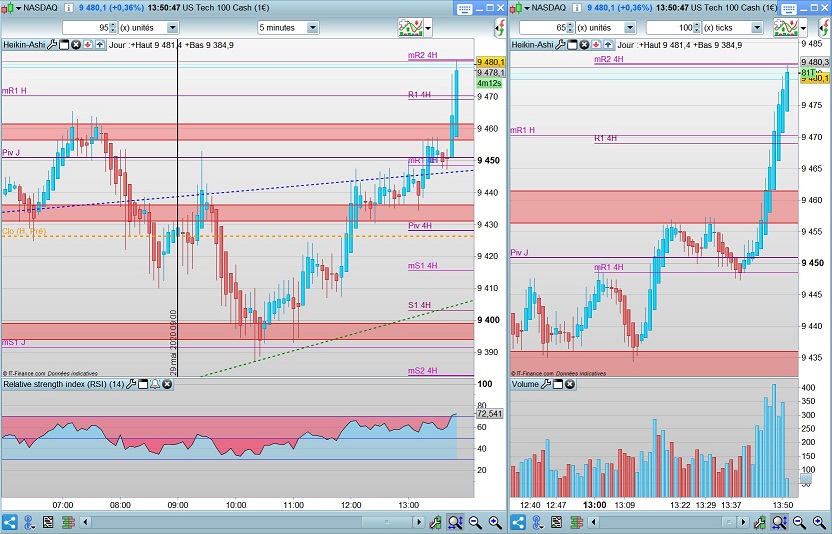This screenshot has width=832, height=534.
Task: Open Heikin-Ashi settings wrench in left chart
Action: [52, 45]
